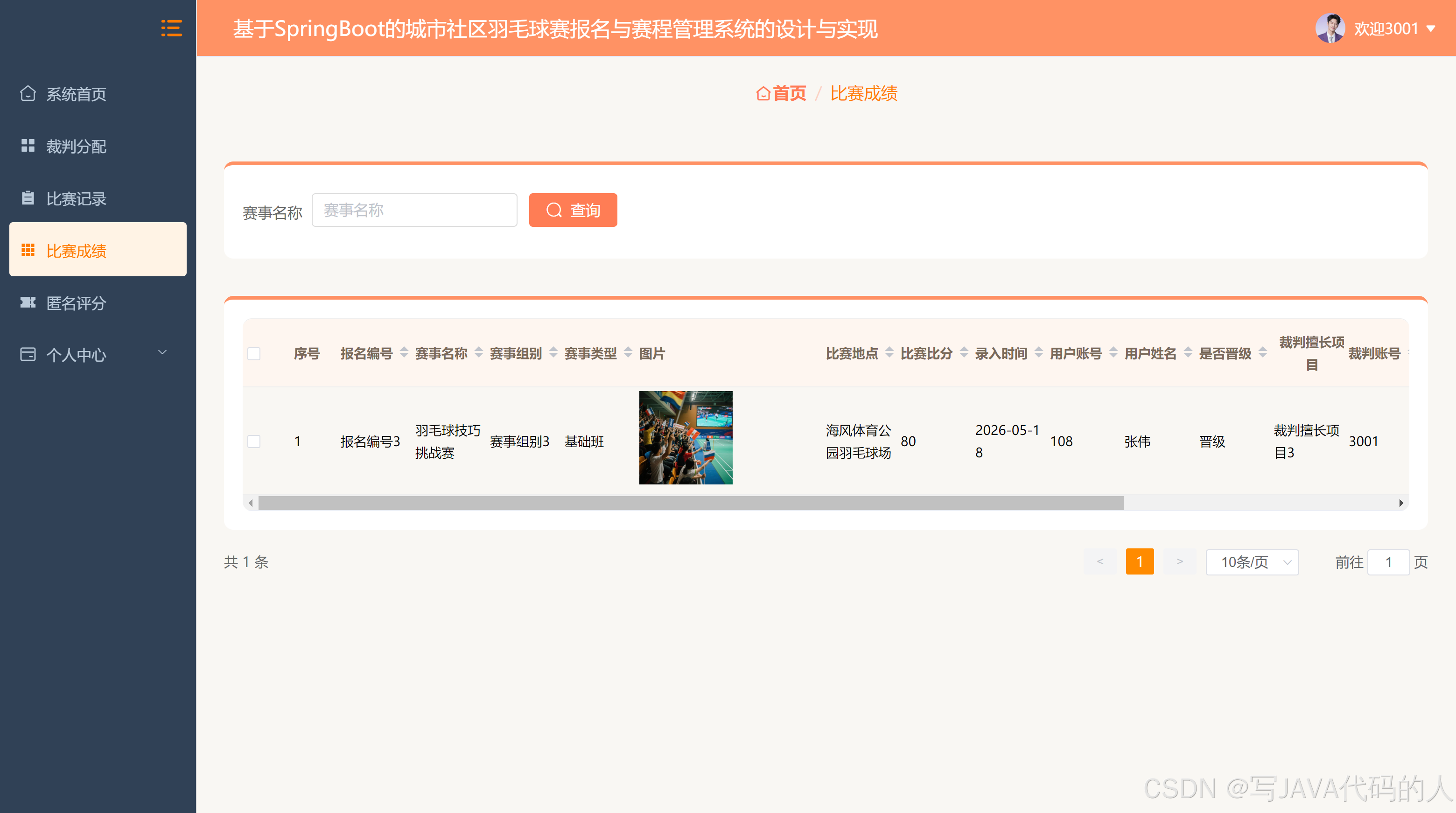Image resolution: width=1456 pixels, height=813 pixels.
Task: Select 比赛成绩 in the sidebar
Action: tap(98, 249)
